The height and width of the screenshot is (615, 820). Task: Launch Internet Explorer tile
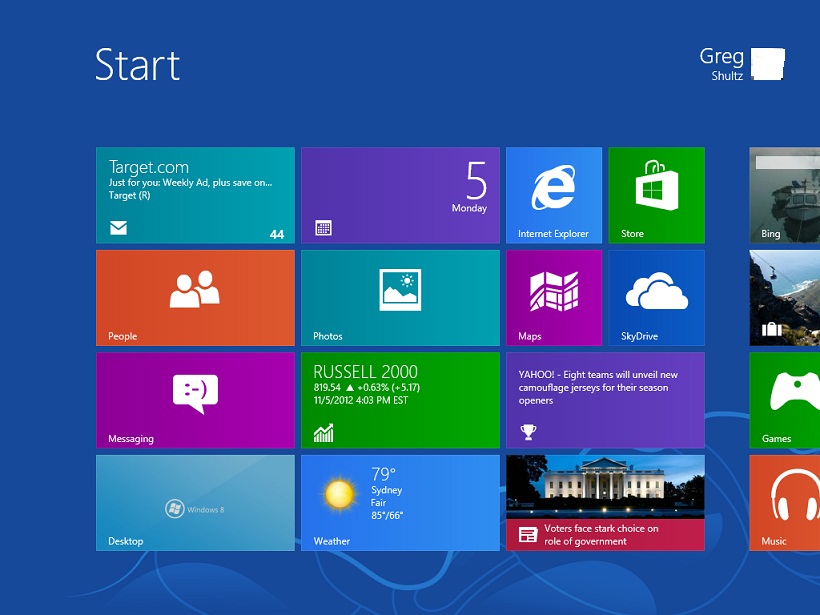554,195
